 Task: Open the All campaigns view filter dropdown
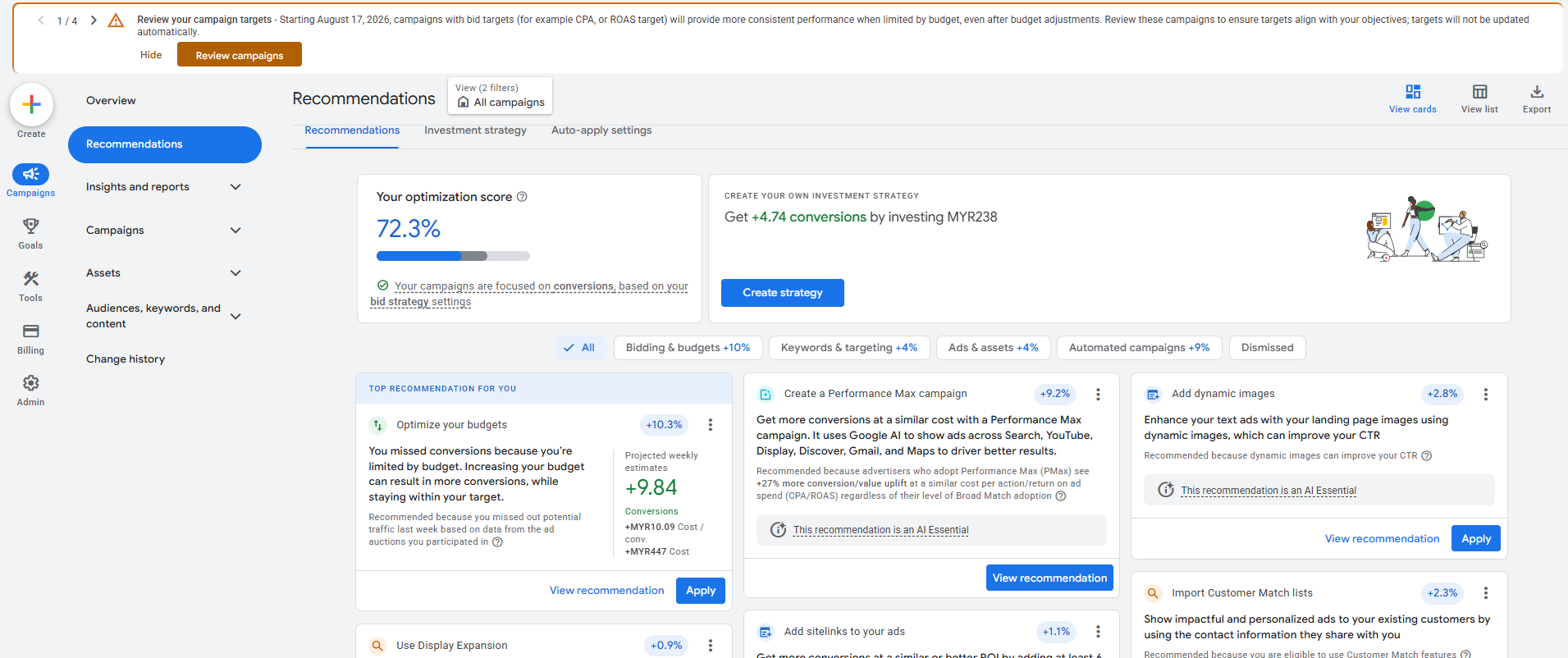500,96
